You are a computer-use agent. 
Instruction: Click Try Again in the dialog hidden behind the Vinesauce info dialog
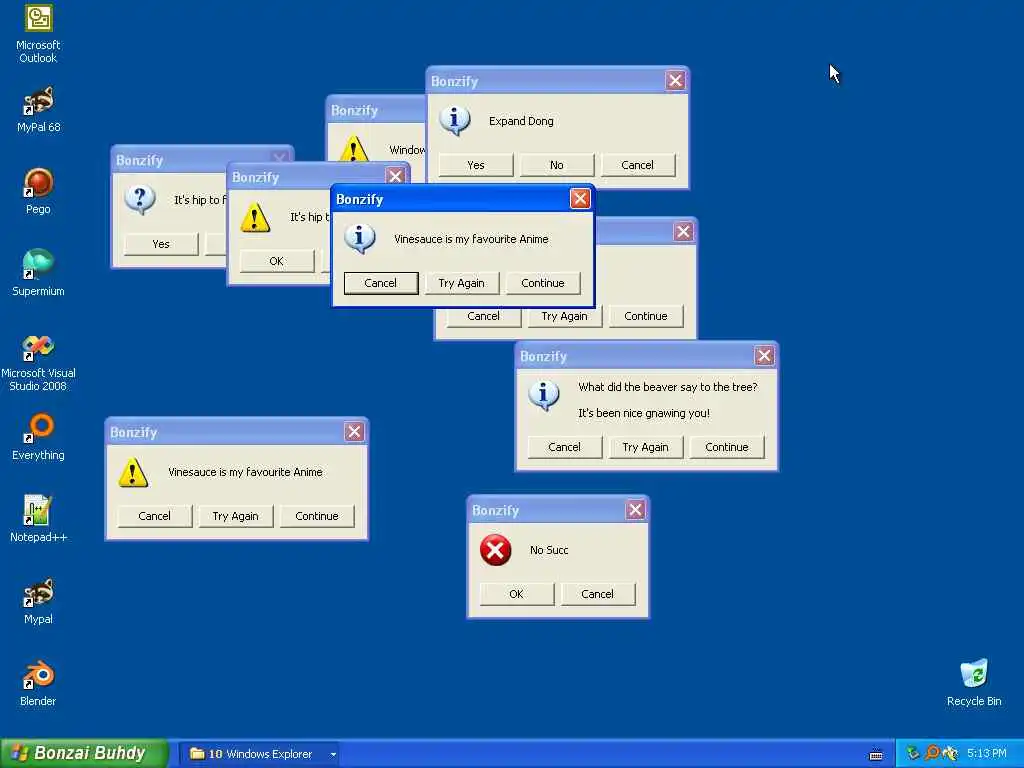point(565,316)
